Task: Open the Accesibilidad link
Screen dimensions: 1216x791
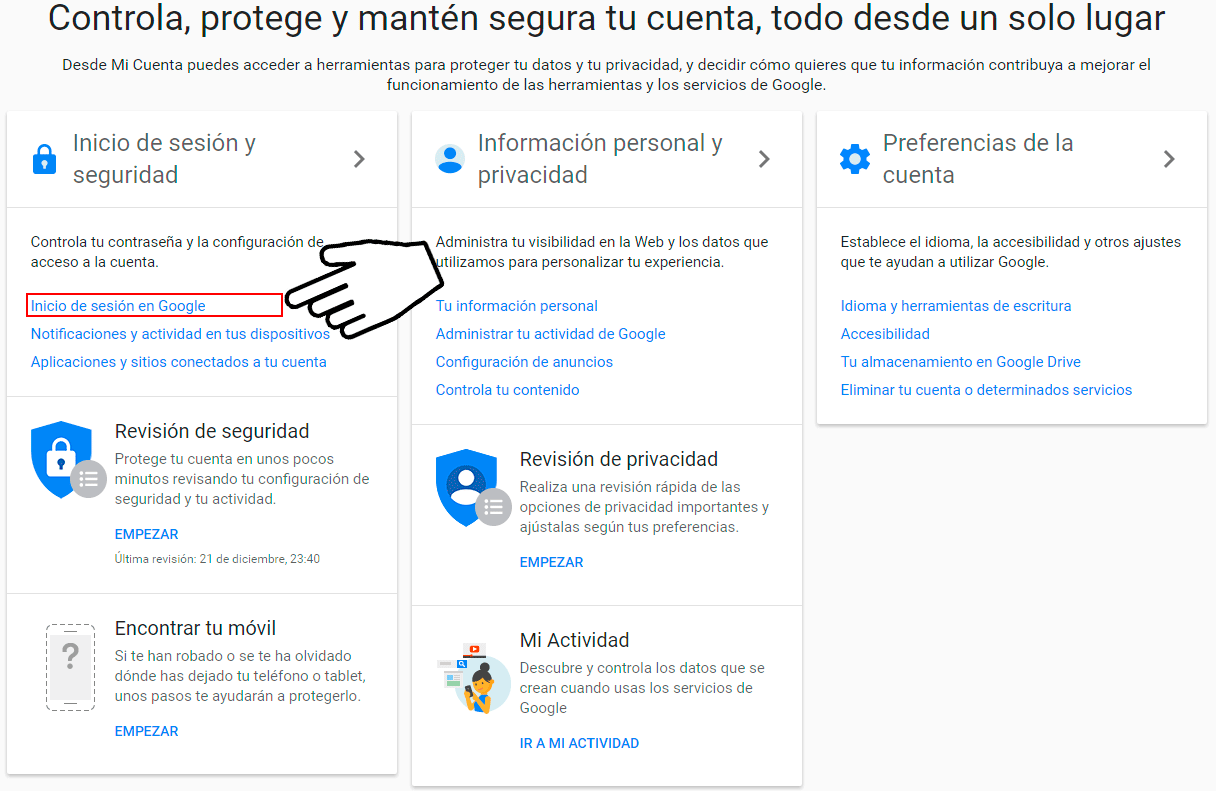Action: (x=885, y=334)
